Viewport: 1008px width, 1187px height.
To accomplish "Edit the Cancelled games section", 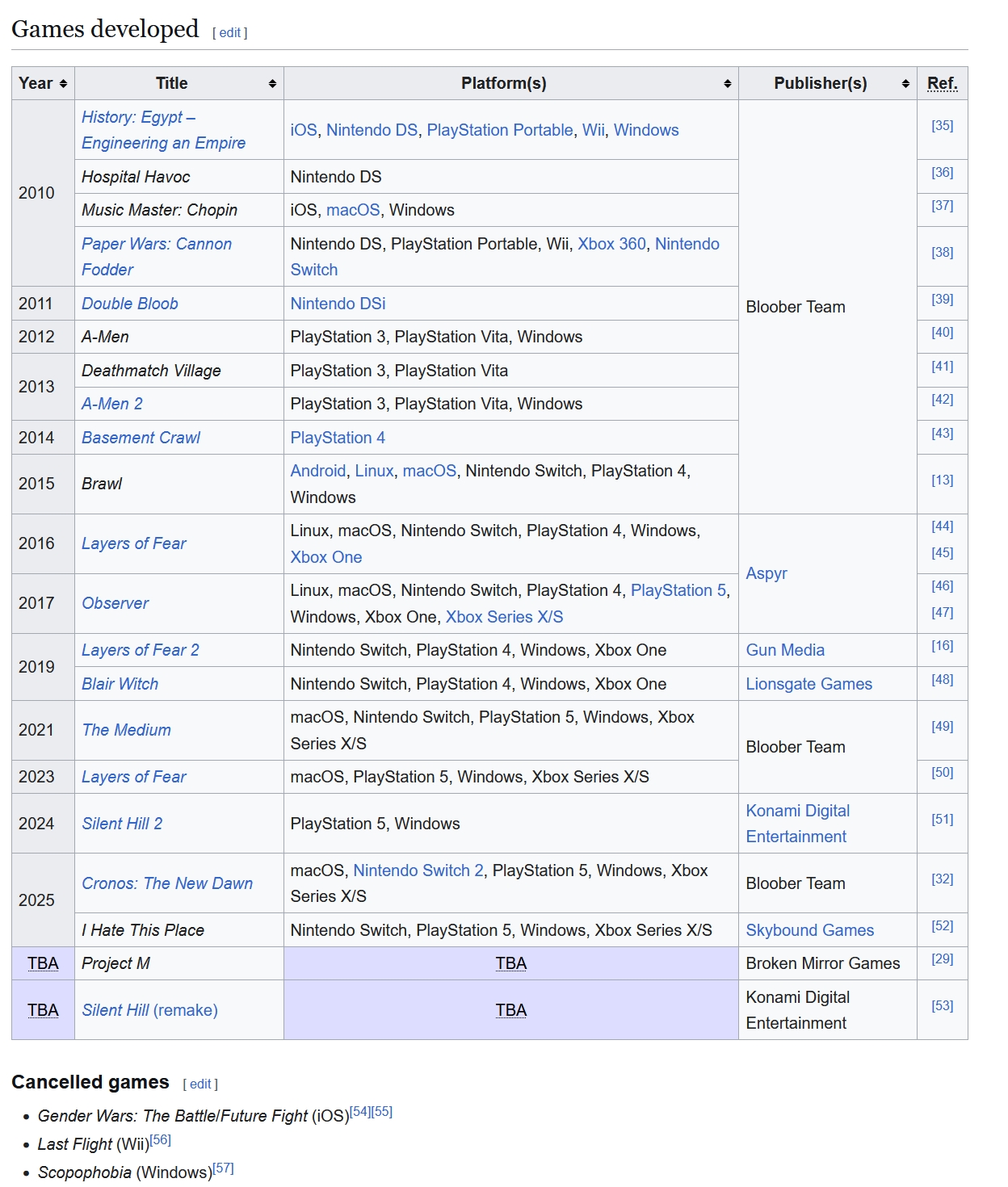I will pyautogui.click(x=200, y=1084).
